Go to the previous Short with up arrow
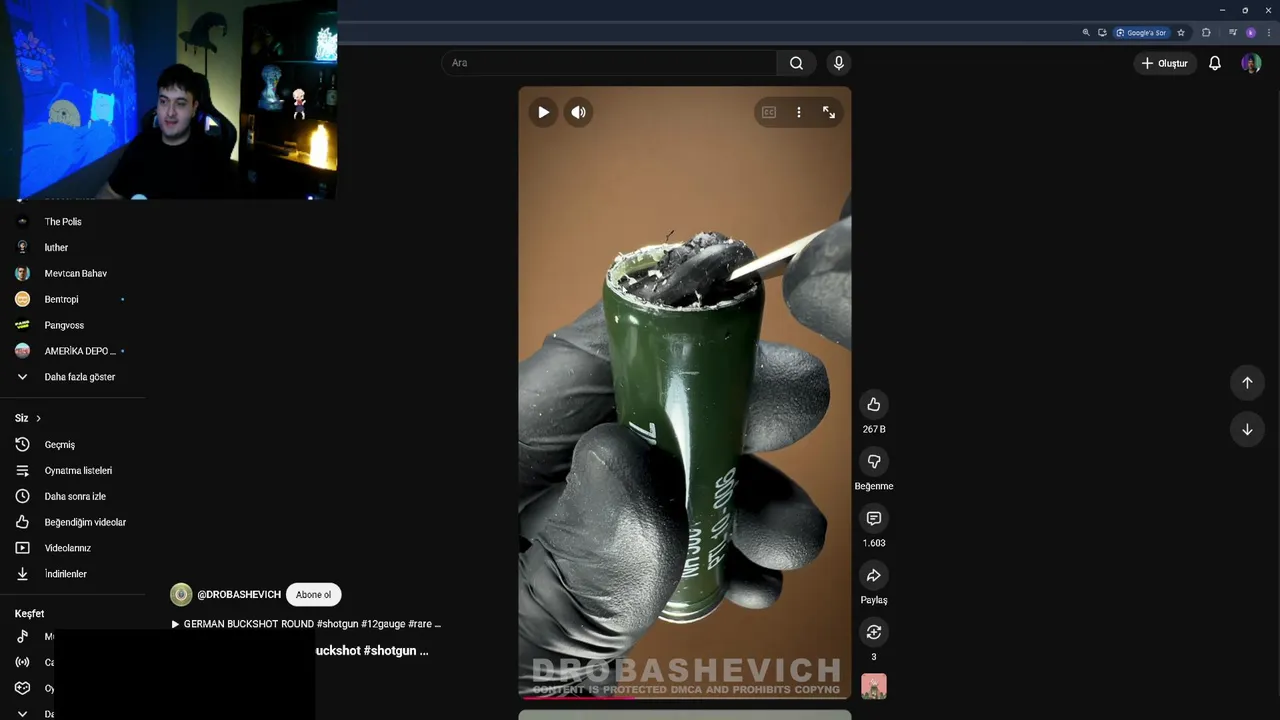 pyautogui.click(x=1247, y=382)
